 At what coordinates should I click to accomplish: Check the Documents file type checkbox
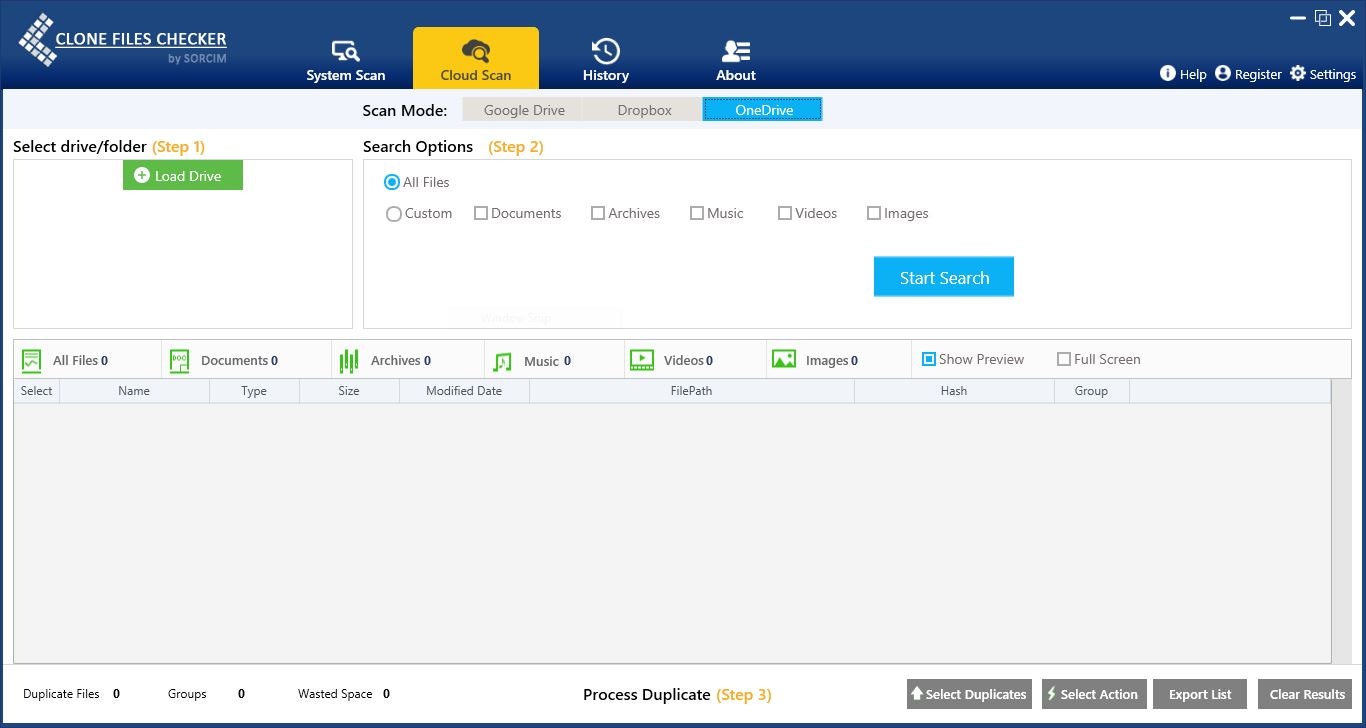click(481, 213)
